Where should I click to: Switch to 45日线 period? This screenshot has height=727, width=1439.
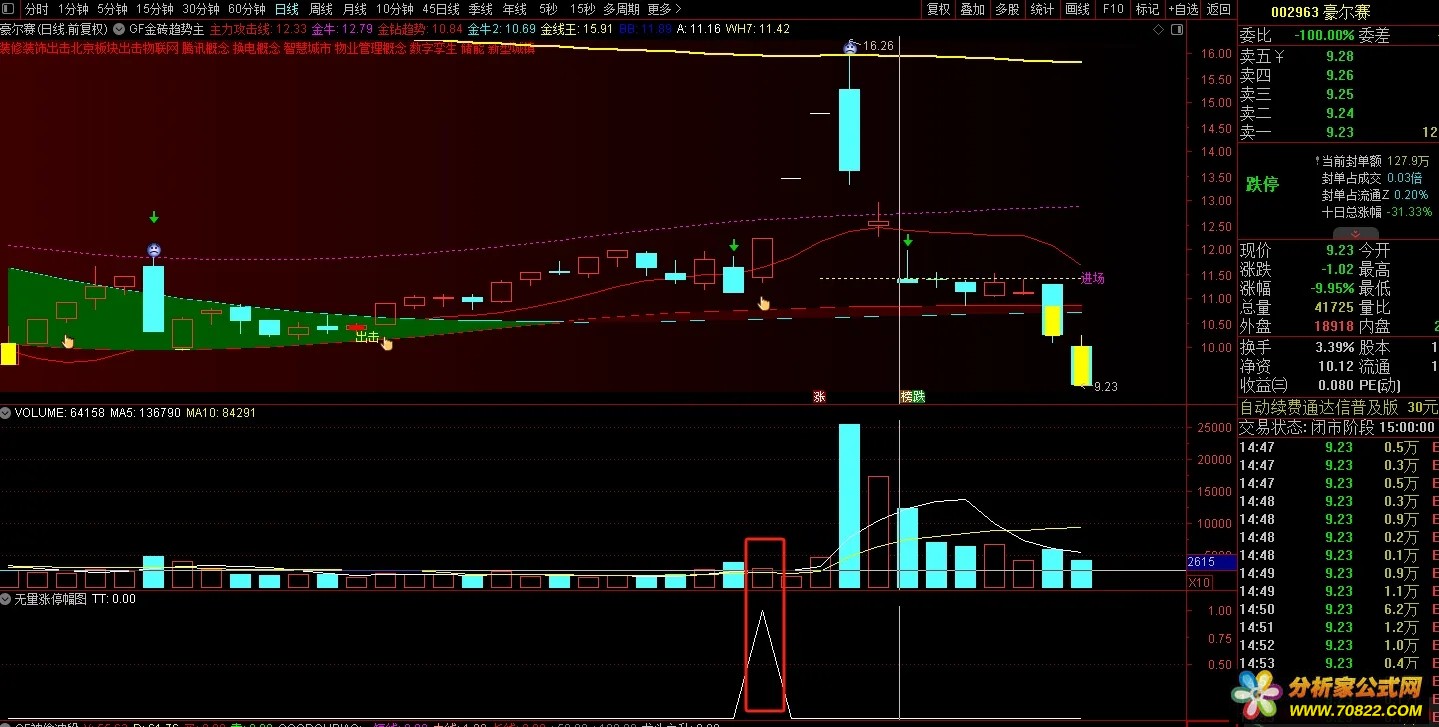coord(441,9)
